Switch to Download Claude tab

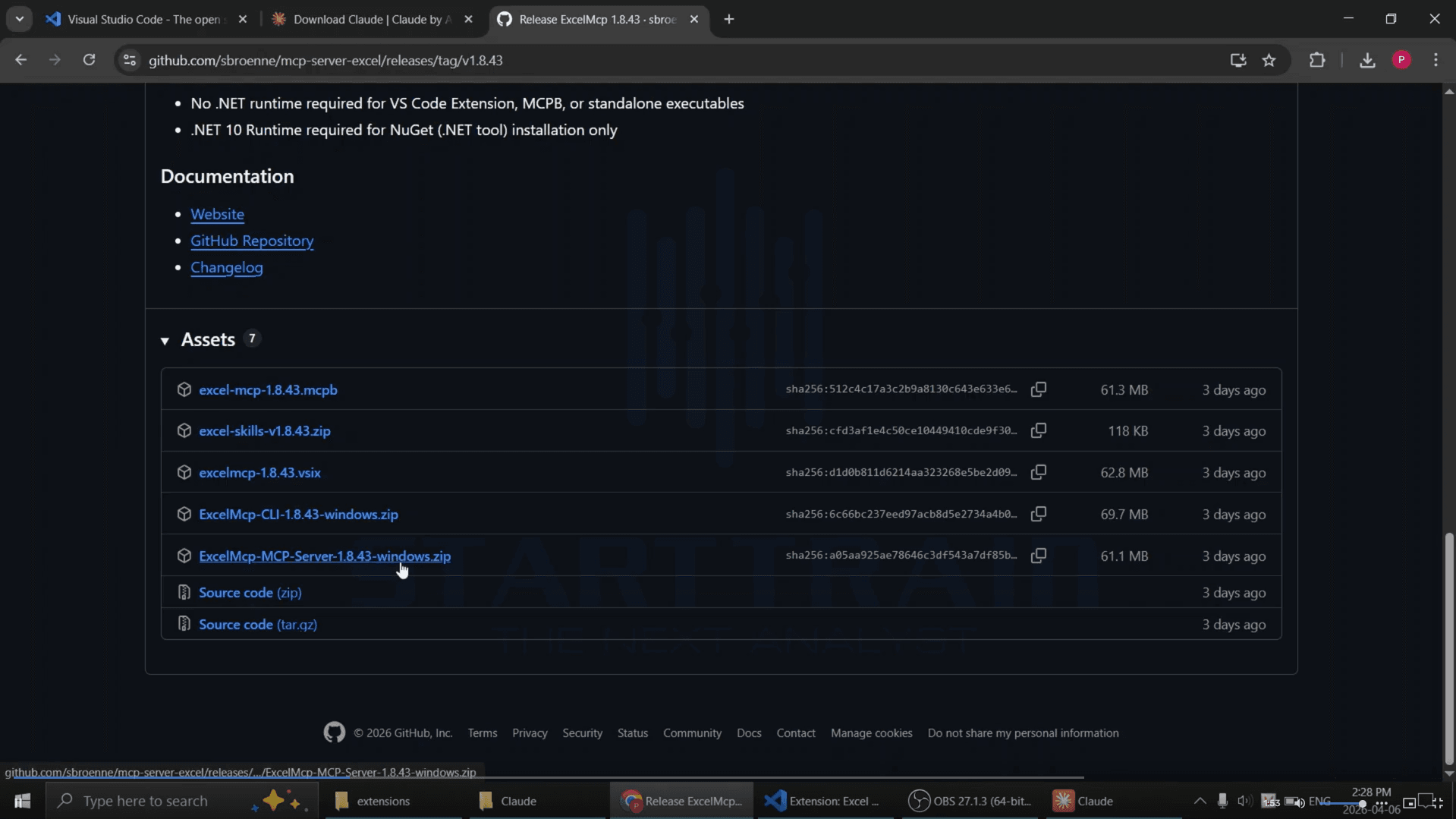click(x=373, y=20)
